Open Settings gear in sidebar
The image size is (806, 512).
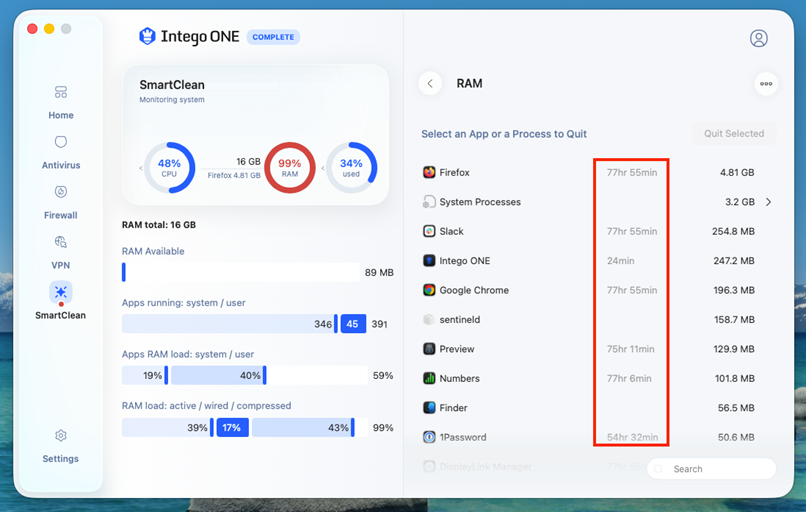[61, 435]
